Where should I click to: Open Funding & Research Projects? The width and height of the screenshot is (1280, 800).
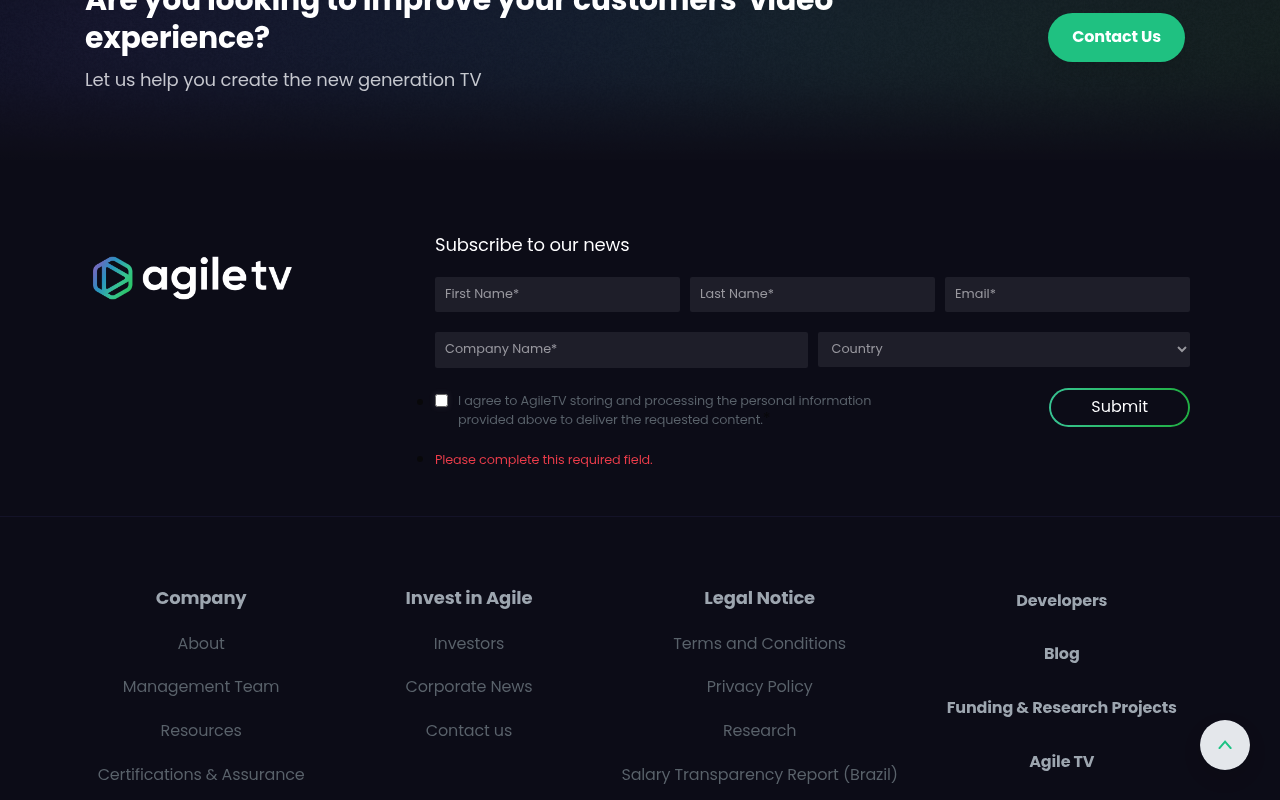point(1061,707)
